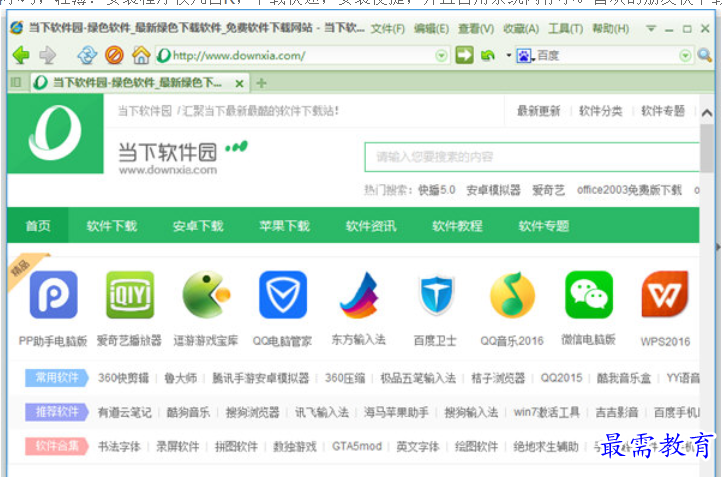Click the 最新更新 link
This screenshot has width=722, height=477.
(538, 111)
